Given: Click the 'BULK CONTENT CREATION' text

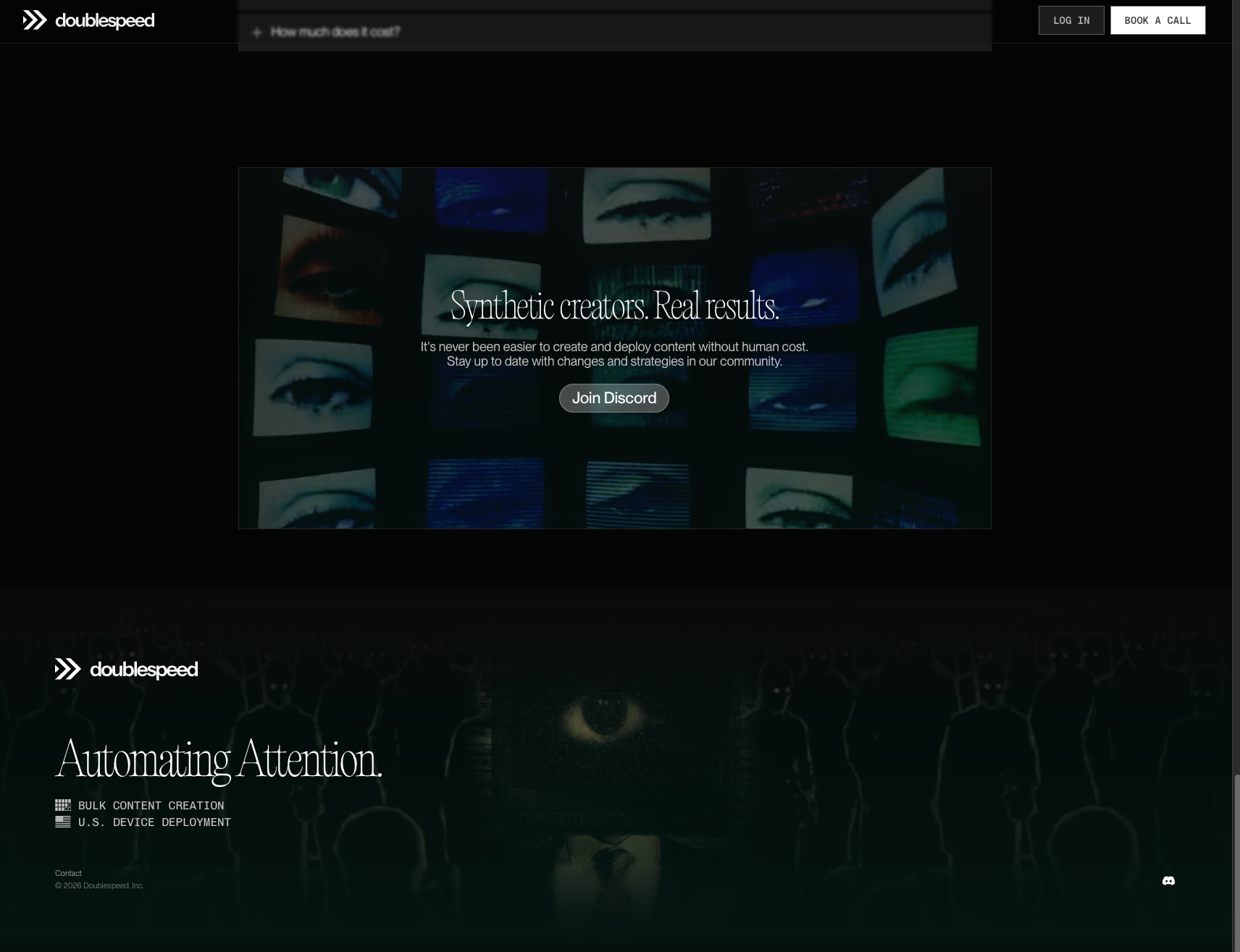Looking at the screenshot, I should tap(151, 805).
